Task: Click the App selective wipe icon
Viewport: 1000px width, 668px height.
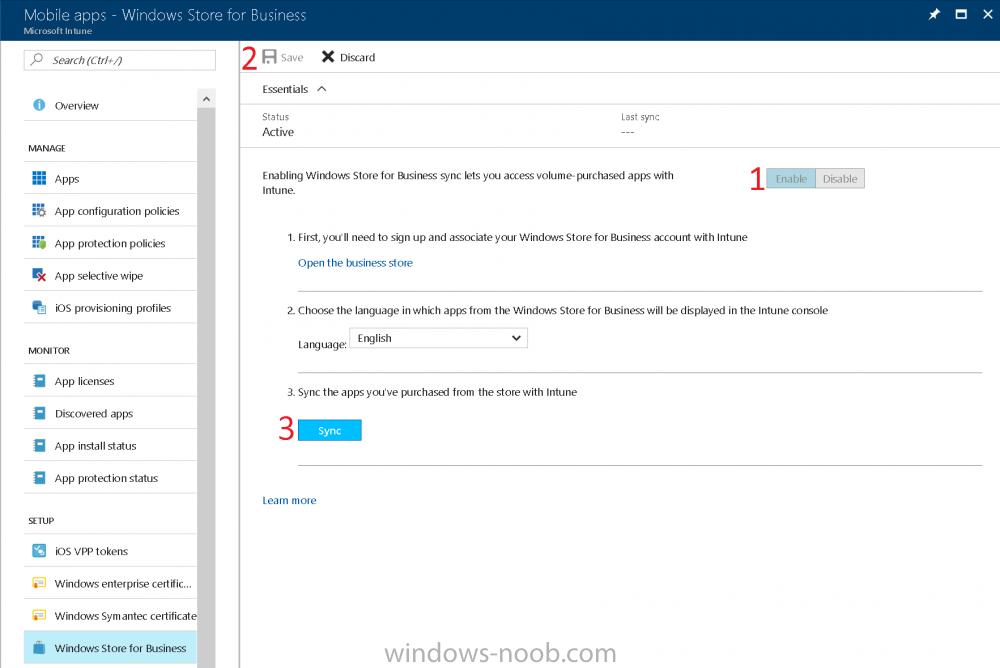Action: tap(39, 275)
